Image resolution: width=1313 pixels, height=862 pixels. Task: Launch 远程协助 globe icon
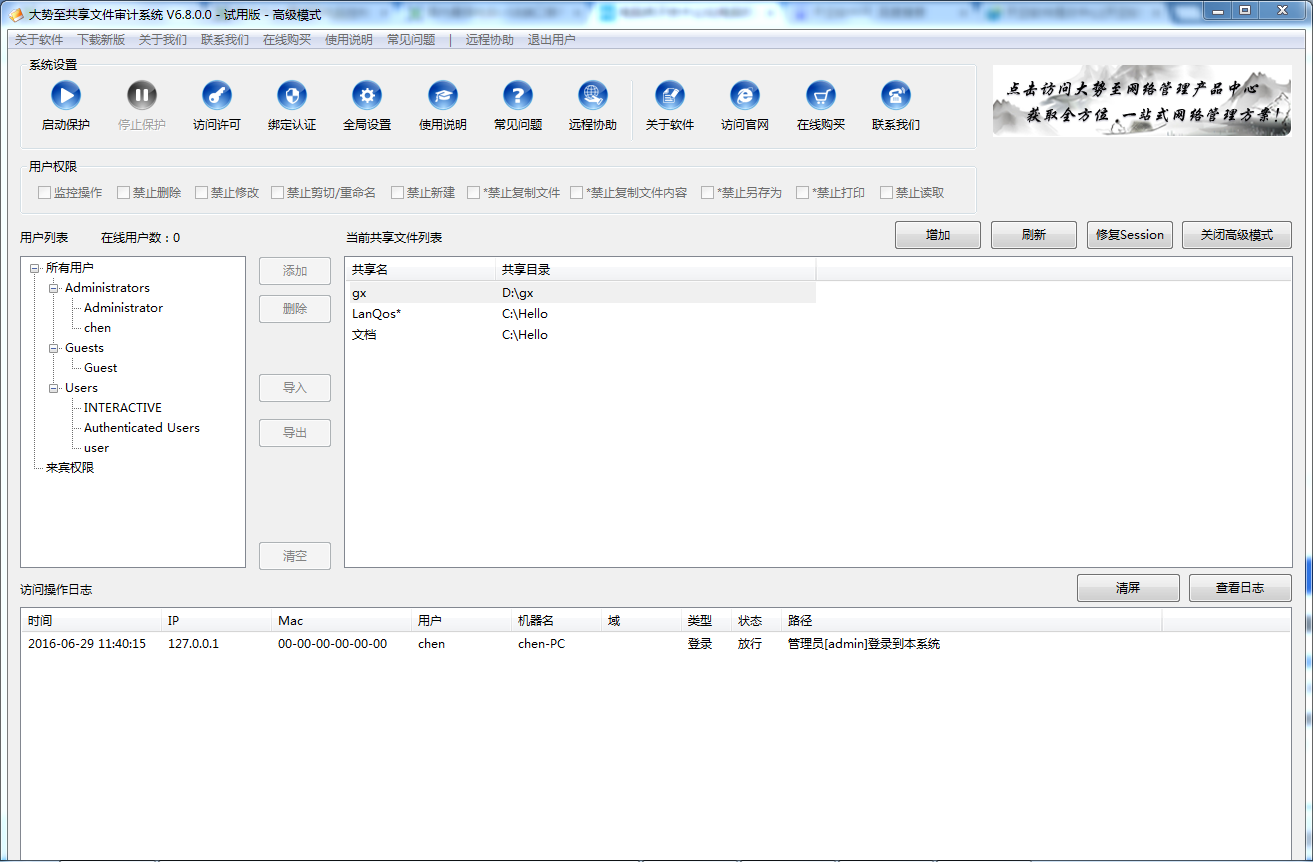(x=593, y=96)
